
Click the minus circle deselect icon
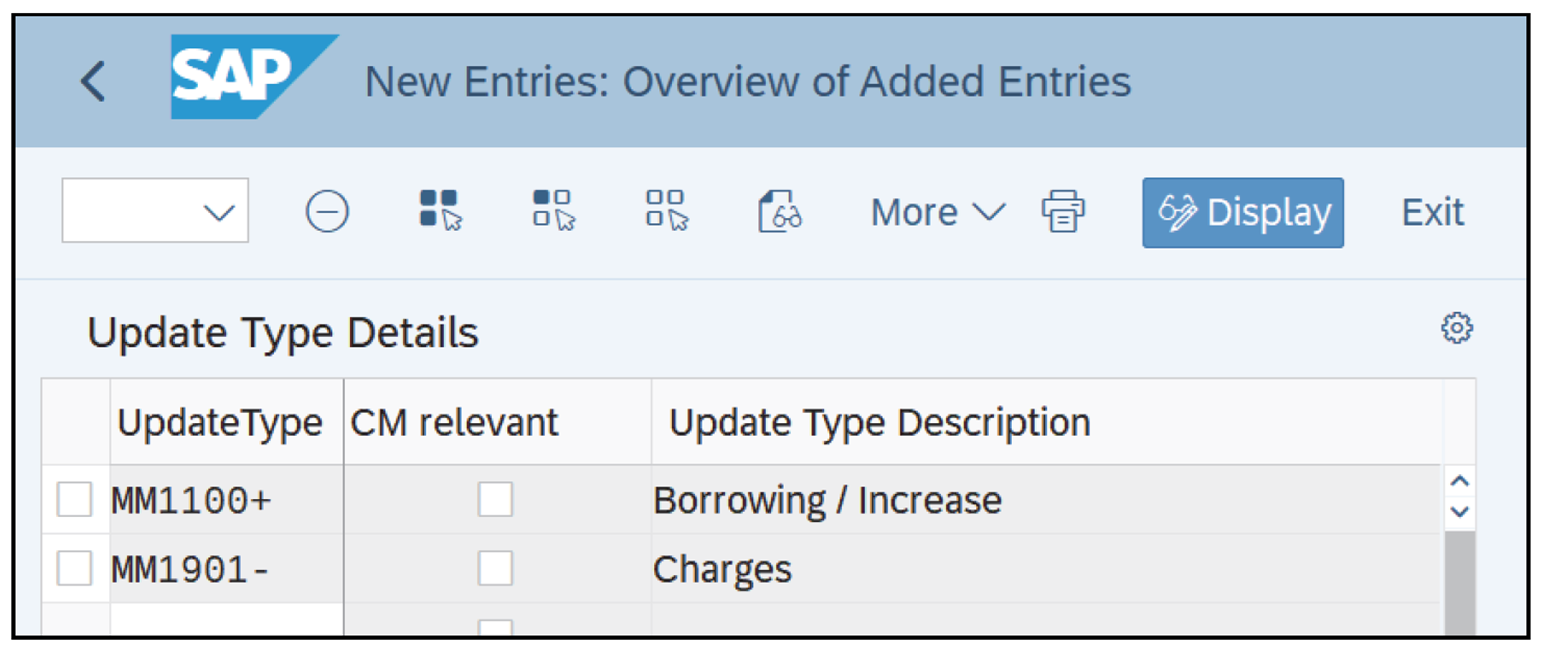click(327, 211)
